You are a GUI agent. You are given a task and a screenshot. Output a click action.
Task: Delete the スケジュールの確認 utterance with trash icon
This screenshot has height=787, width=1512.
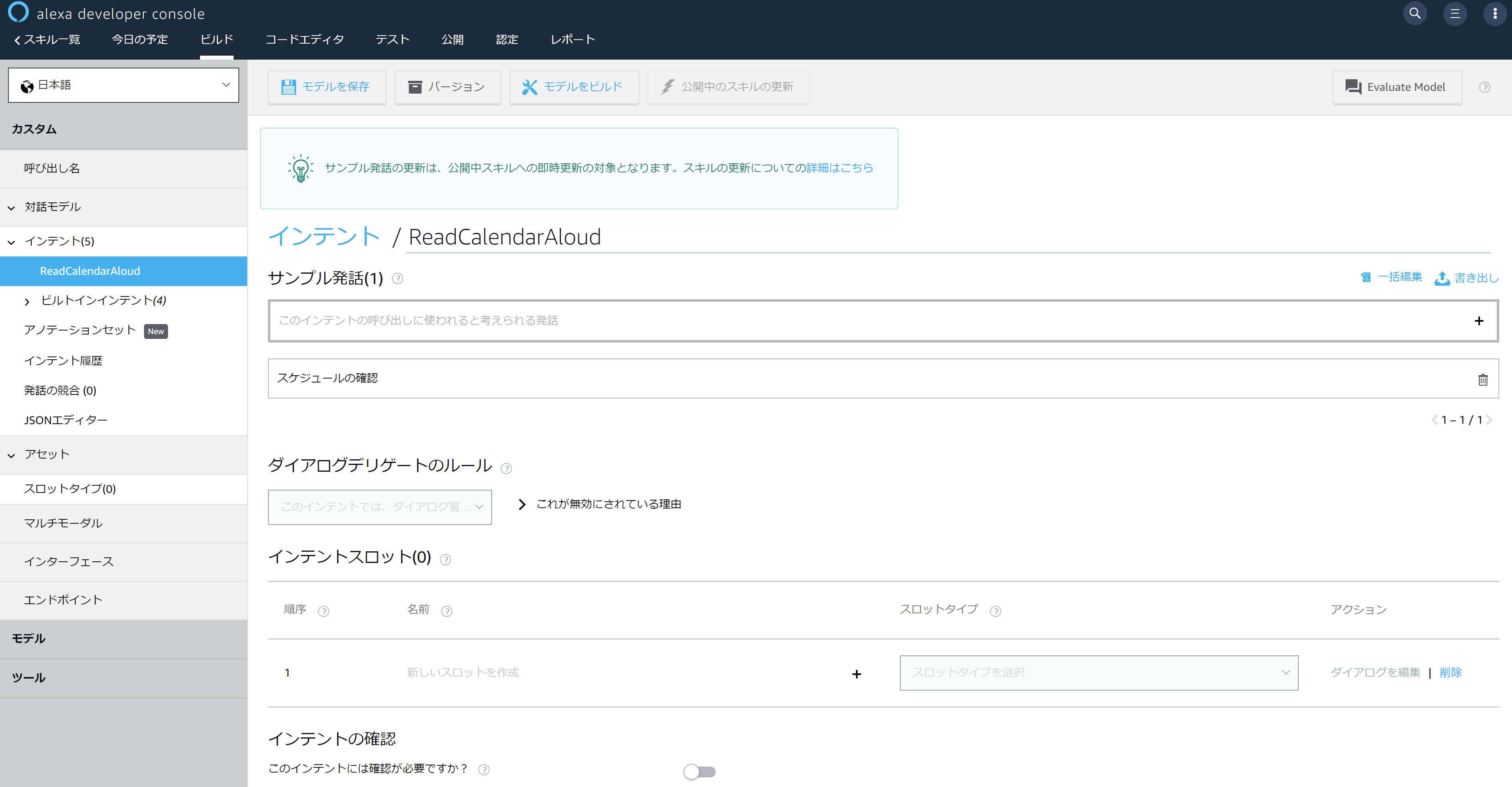coord(1483,379)
